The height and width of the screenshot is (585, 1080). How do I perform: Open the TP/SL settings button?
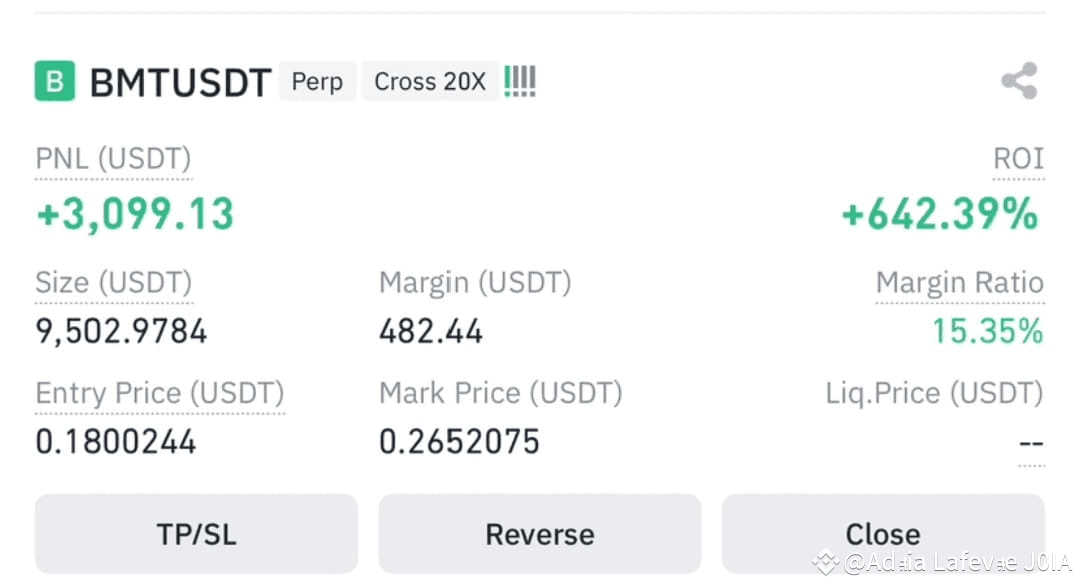tap(196, 534)
